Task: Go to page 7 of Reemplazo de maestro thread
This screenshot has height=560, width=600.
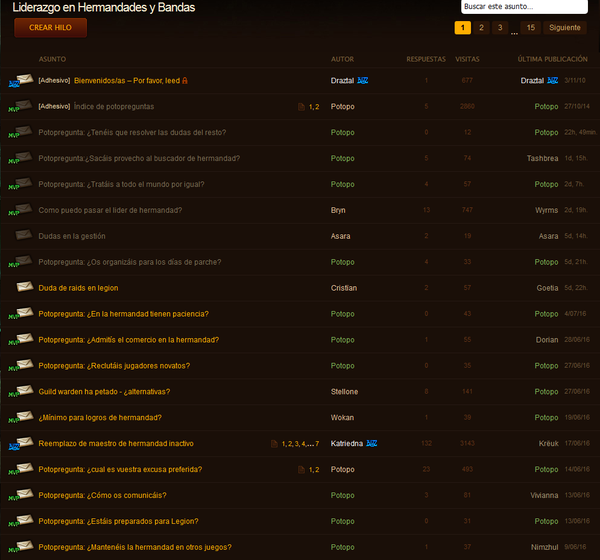Action: (317, 444)
